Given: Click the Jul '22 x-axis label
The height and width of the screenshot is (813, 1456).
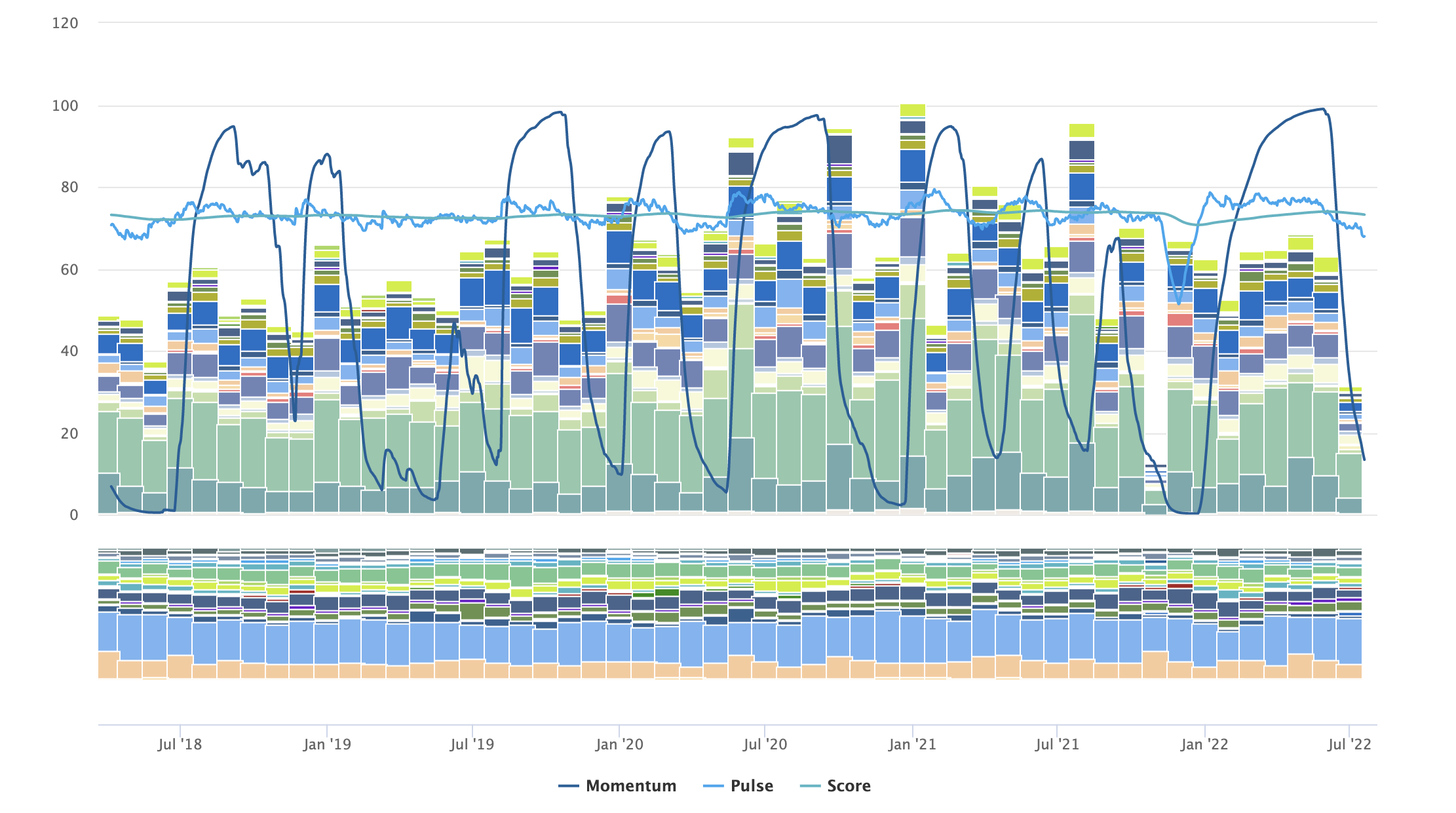Looking at the screenshot, I should point(1349,744).
